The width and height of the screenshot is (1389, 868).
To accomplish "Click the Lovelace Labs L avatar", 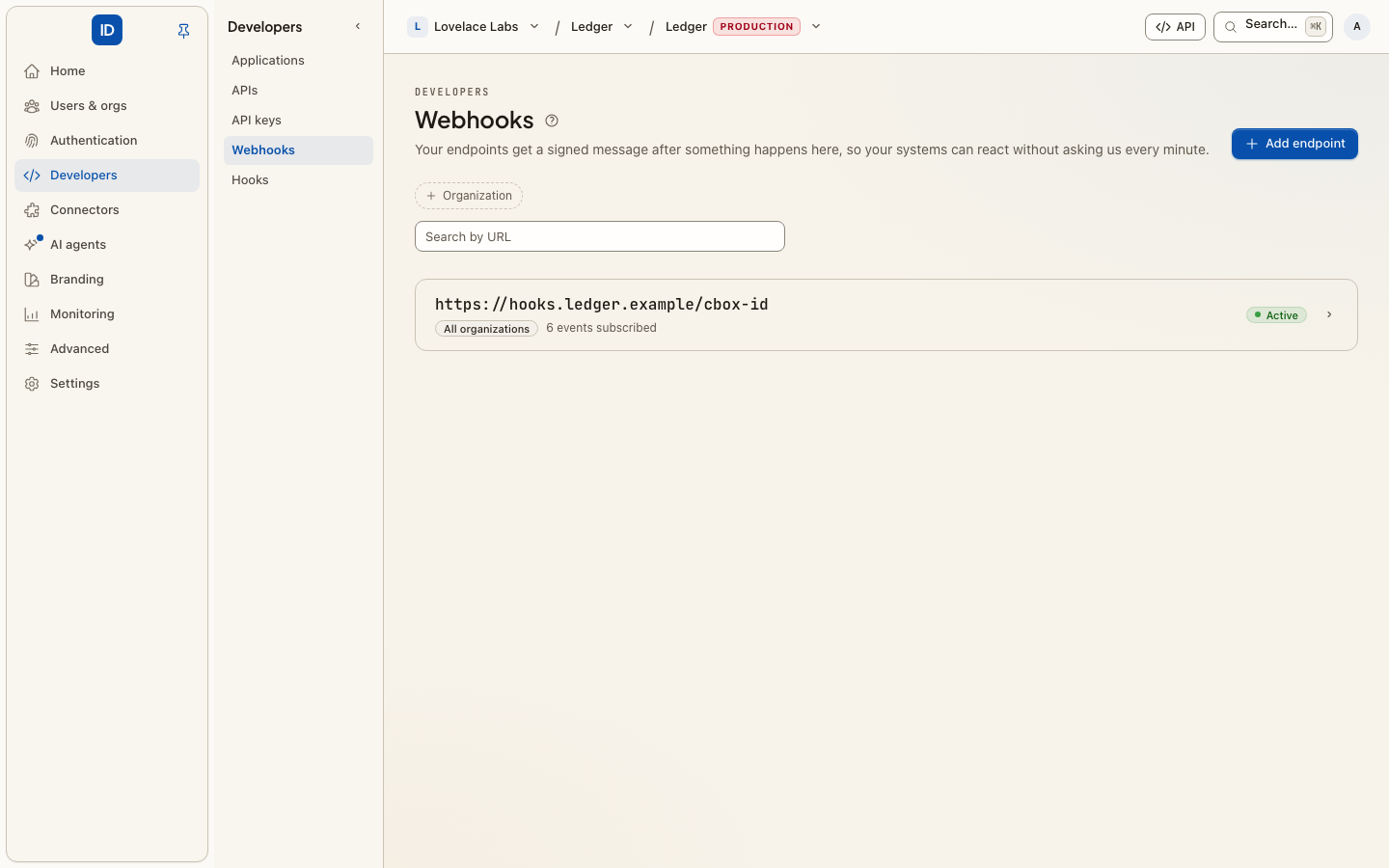I will [x=418, y=27].
